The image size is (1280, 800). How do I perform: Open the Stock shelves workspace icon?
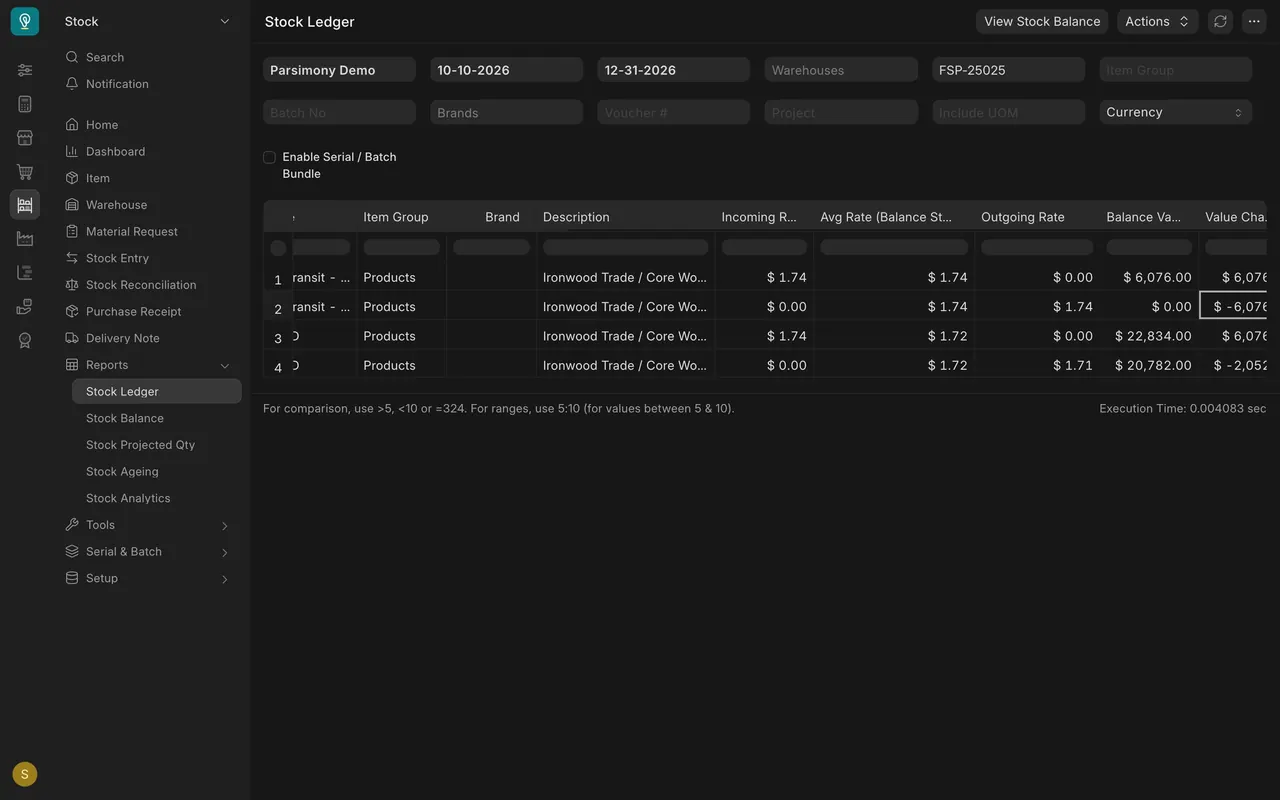[25, 205]
